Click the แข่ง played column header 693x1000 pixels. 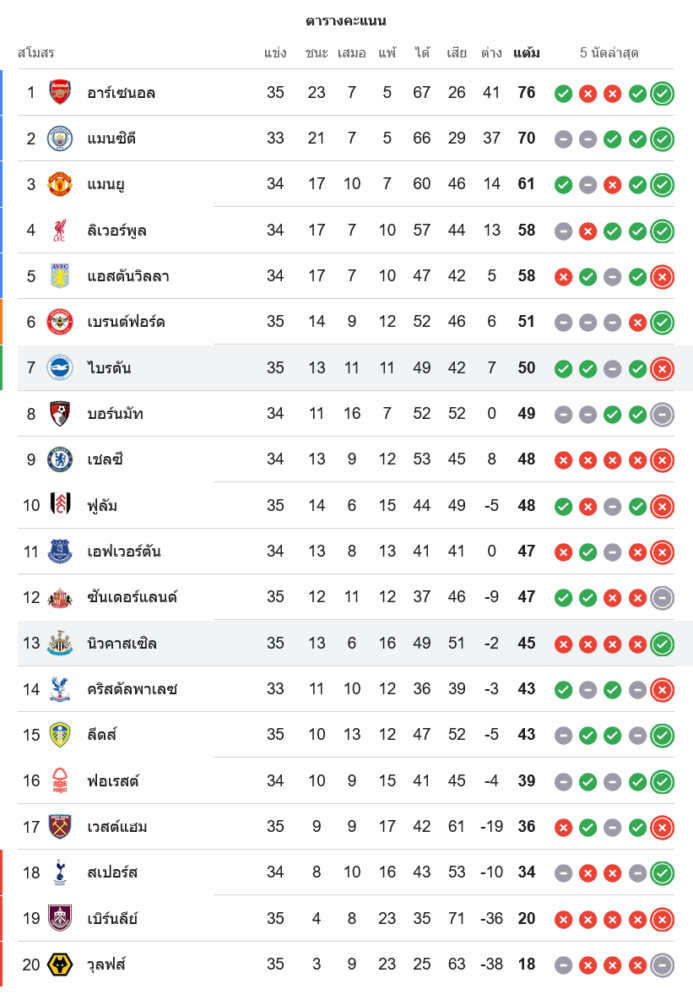click(x=275, y=53)
